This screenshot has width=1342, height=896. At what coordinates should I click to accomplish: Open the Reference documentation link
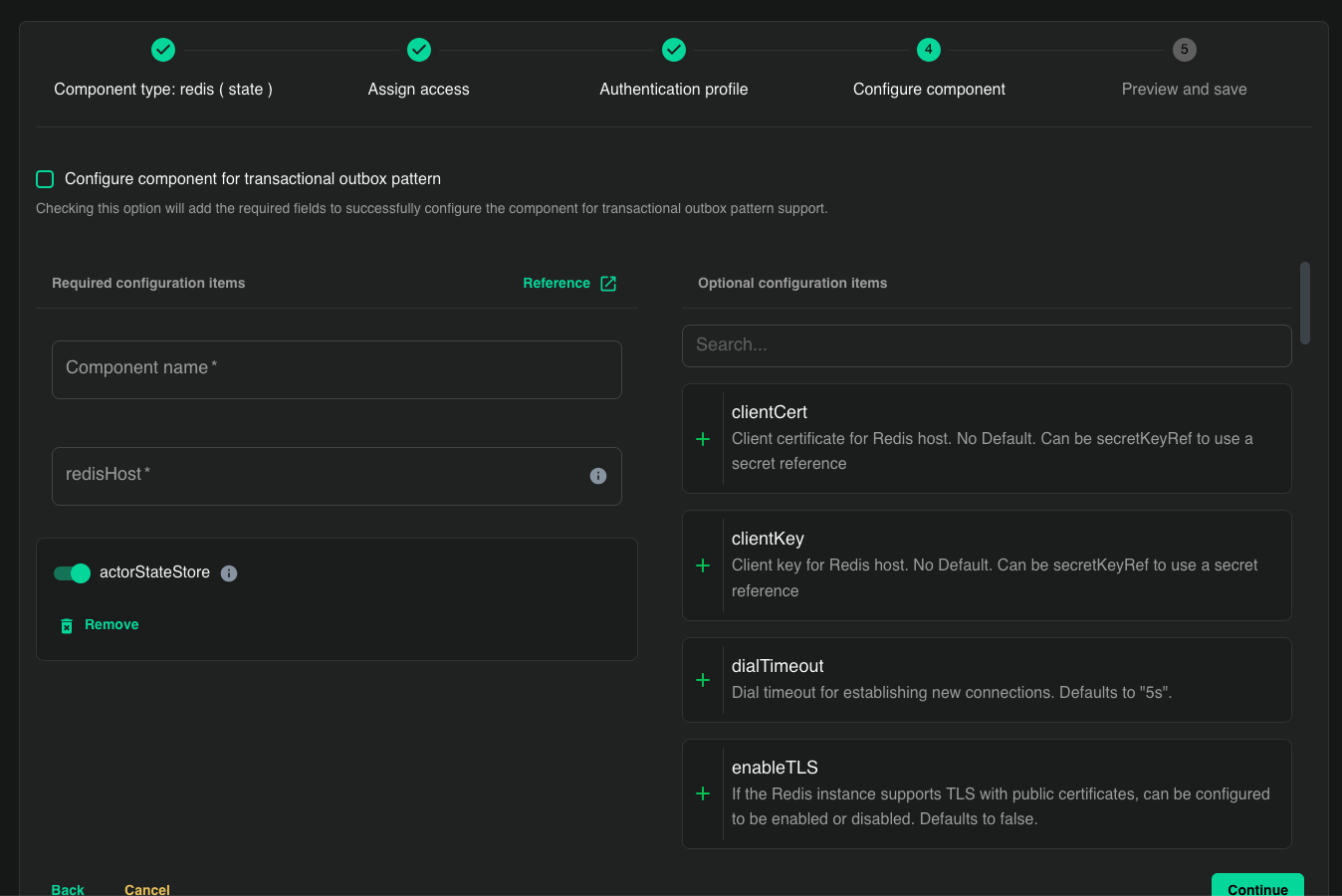coord(569,284)
